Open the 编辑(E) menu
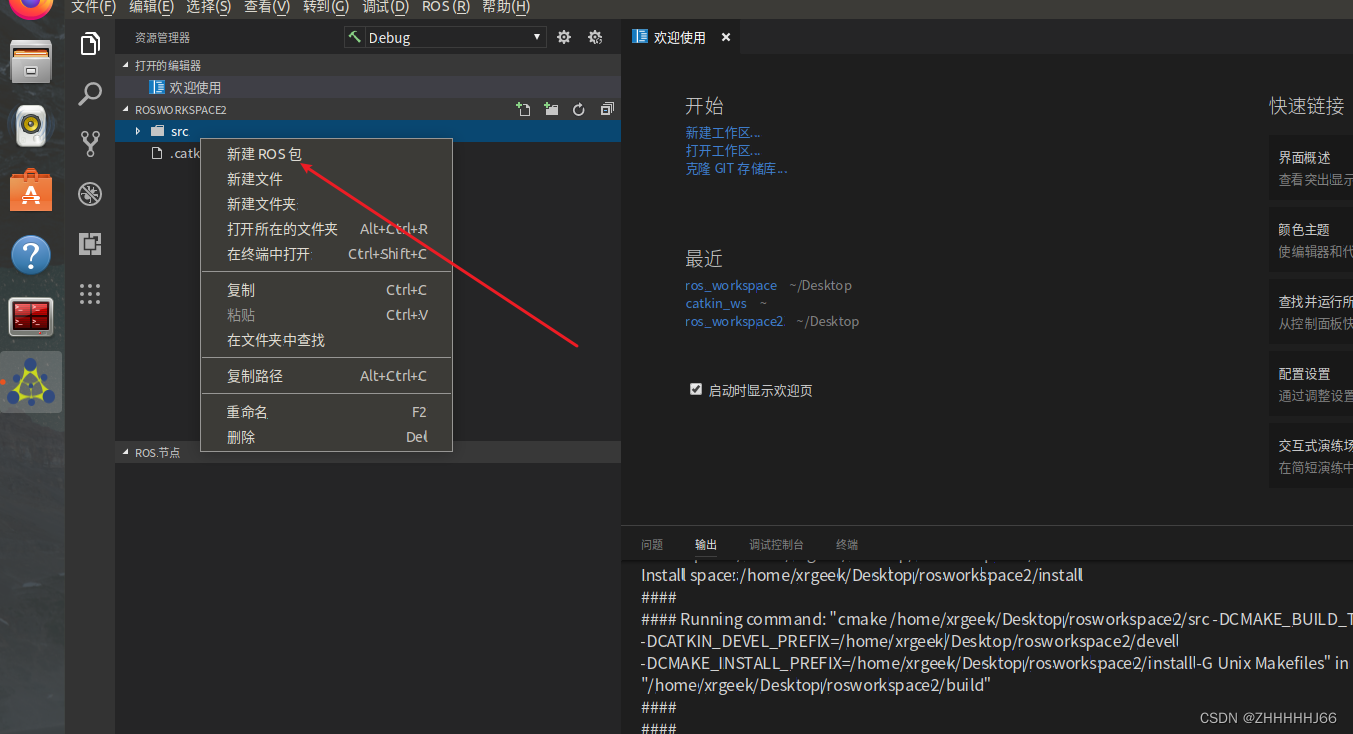Viewport: 1353px width, 734px height. (151, 7)
